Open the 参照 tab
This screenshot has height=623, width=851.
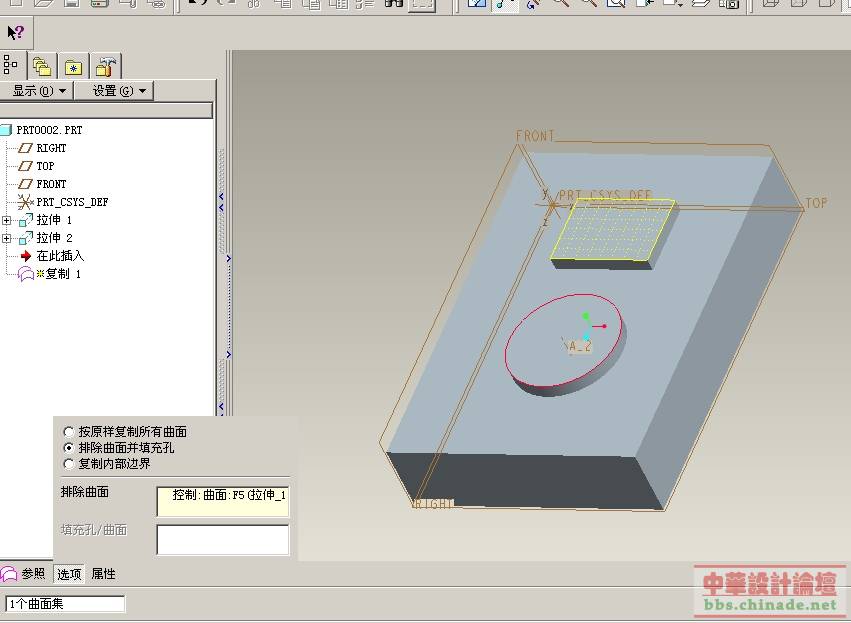(x=34, y=574)
